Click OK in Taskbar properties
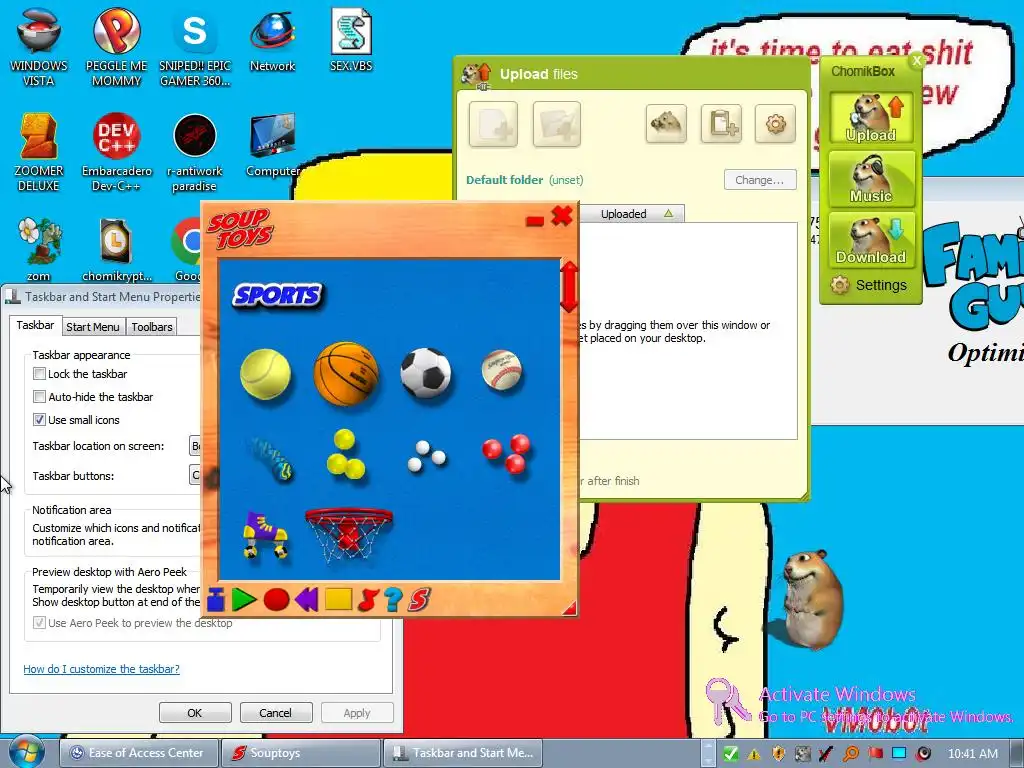 (195, 712)
